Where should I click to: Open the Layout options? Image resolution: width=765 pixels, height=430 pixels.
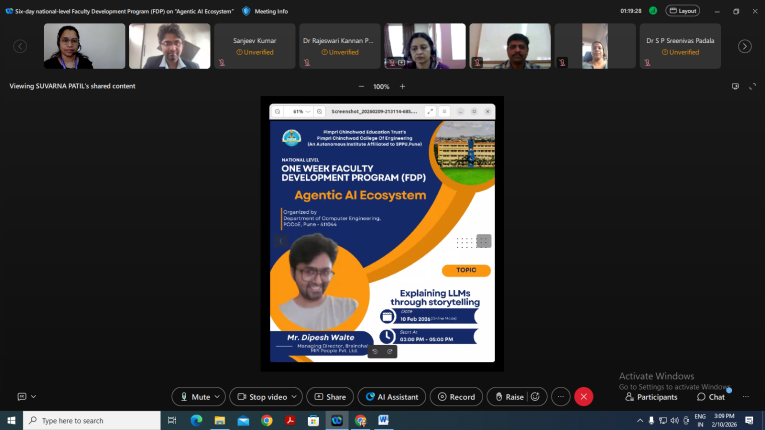(683, 11)
